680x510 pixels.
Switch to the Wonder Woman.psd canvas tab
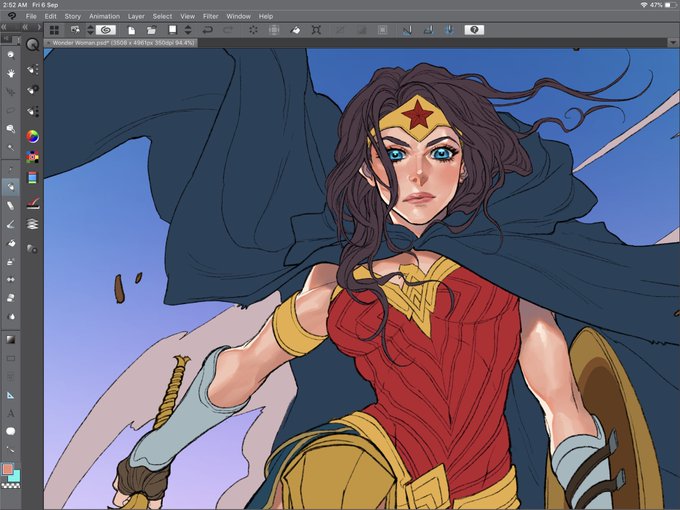click(121, 42)
